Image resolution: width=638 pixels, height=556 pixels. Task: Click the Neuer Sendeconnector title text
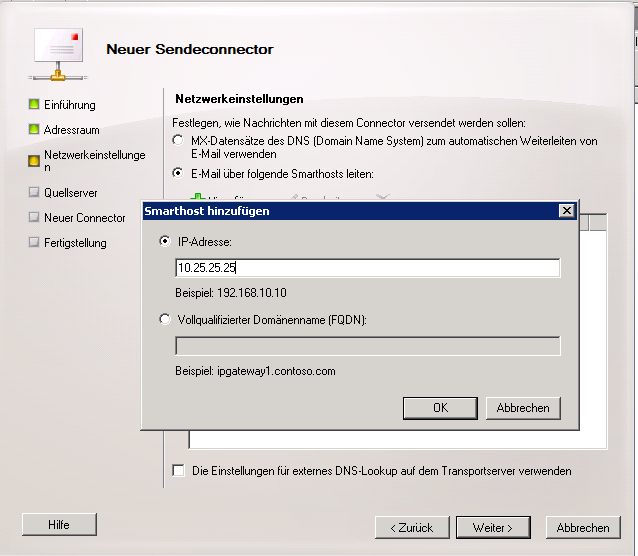[x=190, y=49]
